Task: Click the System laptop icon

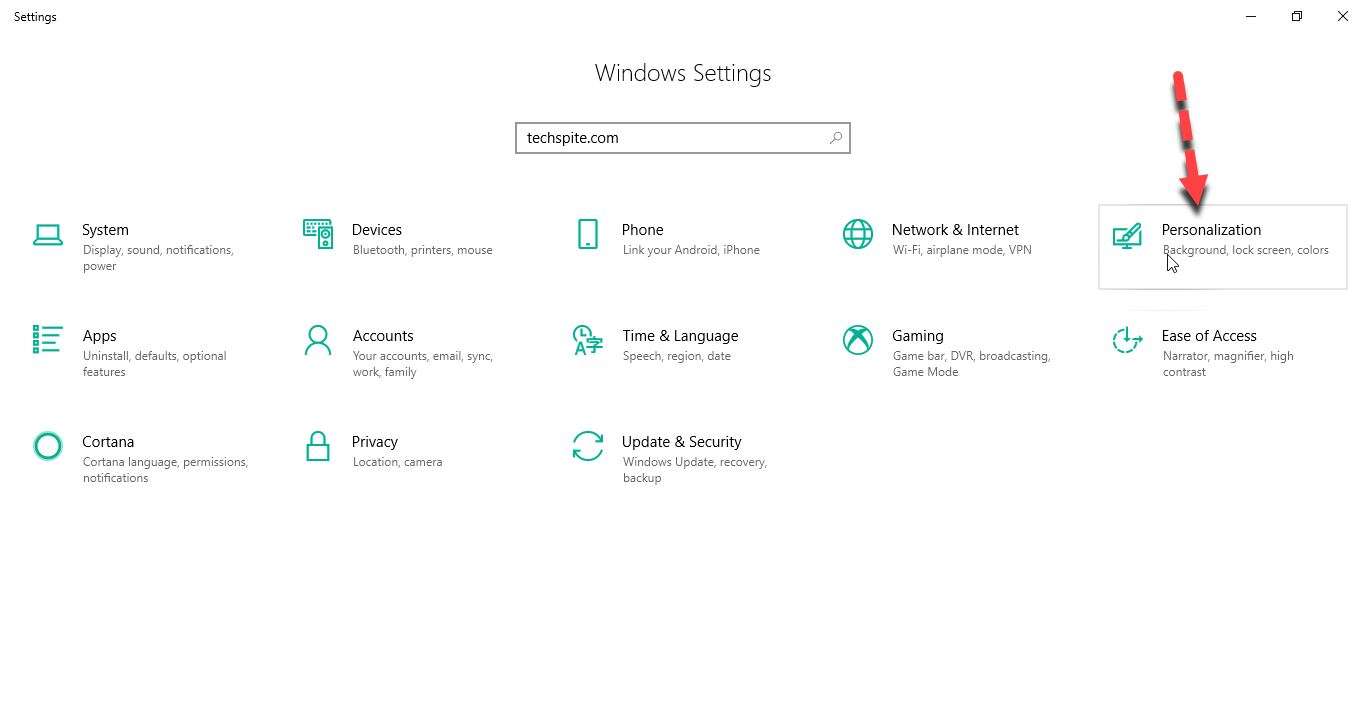Action: pyautogui.click(x=48, y=235)
